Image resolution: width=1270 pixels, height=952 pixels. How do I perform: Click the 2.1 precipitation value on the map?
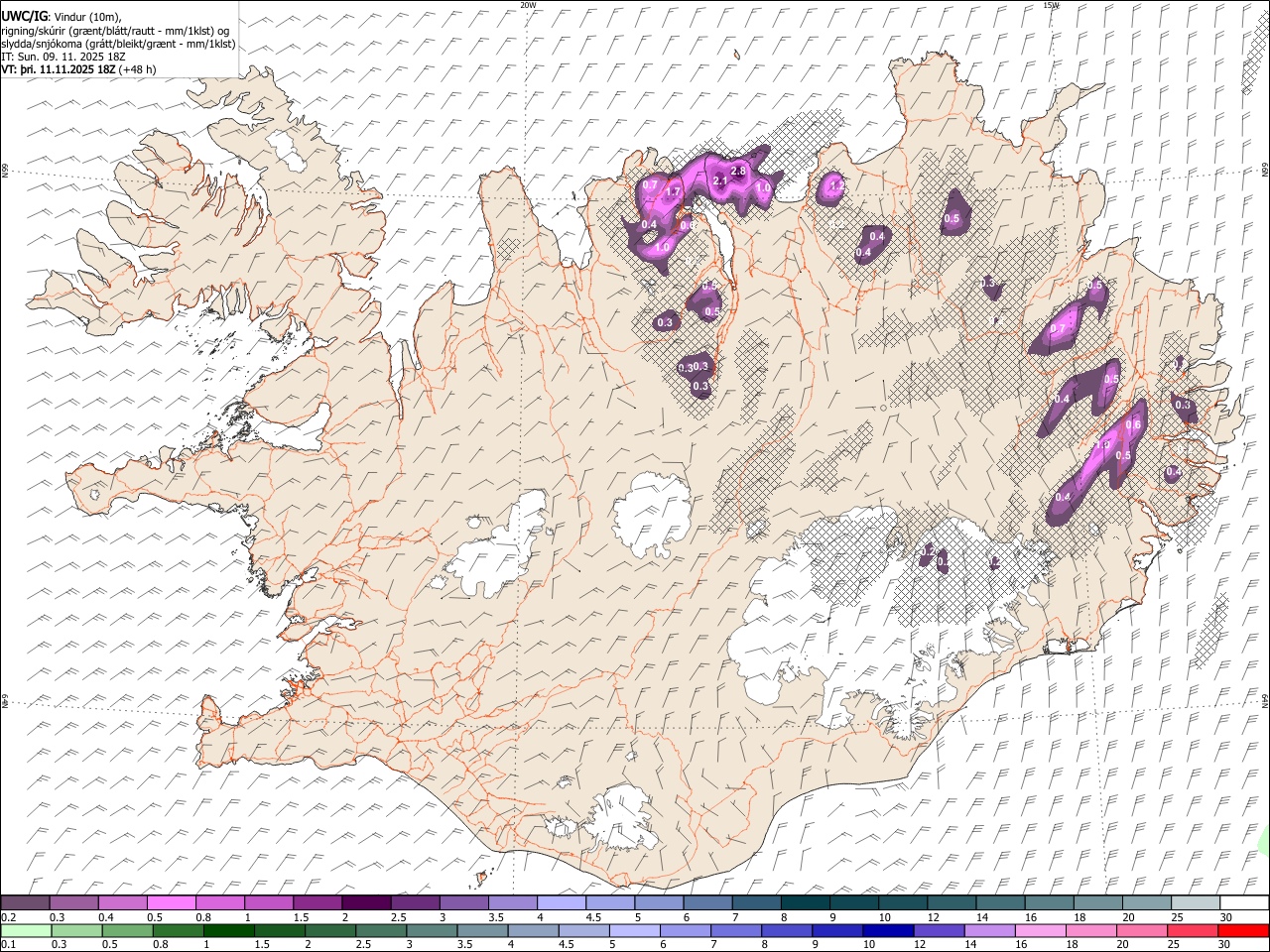click(720, 180)
